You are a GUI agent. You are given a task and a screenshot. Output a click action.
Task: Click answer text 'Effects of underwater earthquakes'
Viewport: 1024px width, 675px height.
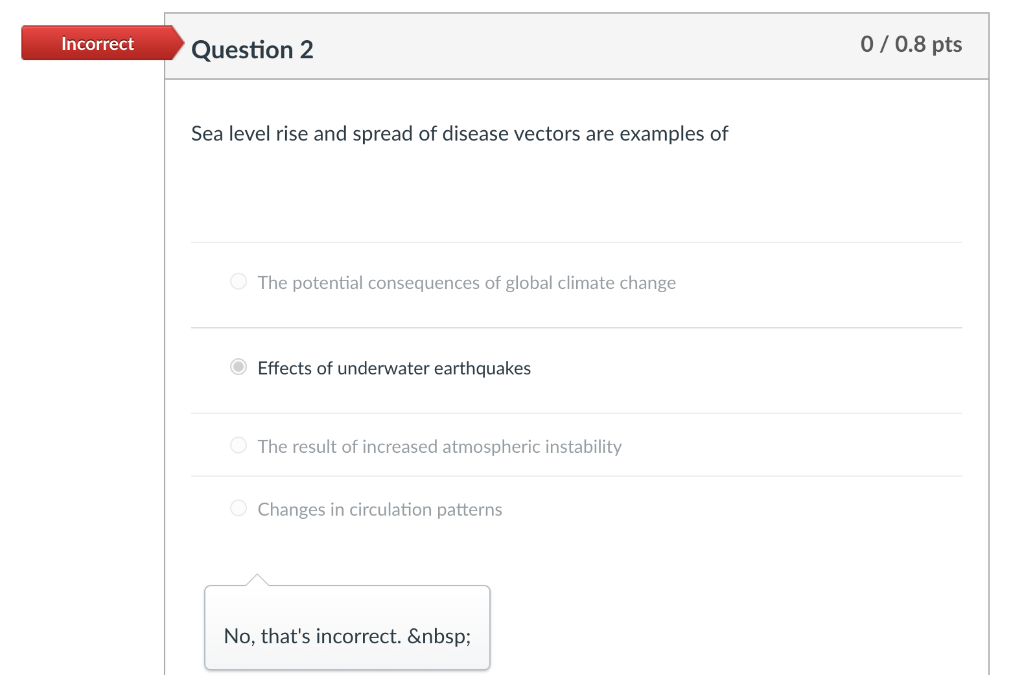(394, 368)
